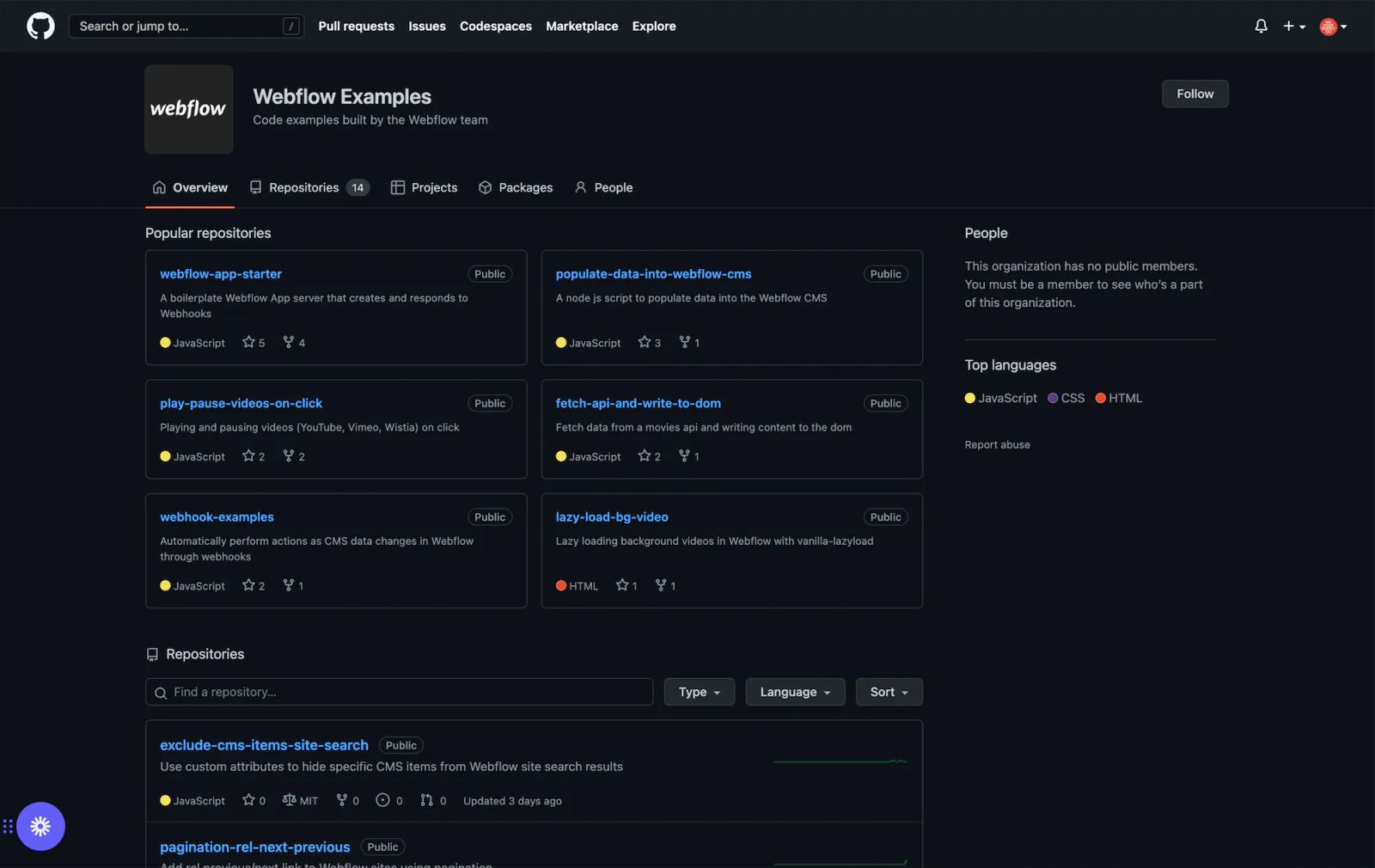
Task: Open the webflow-app-starter repository
Action: (x=221, y=273)
